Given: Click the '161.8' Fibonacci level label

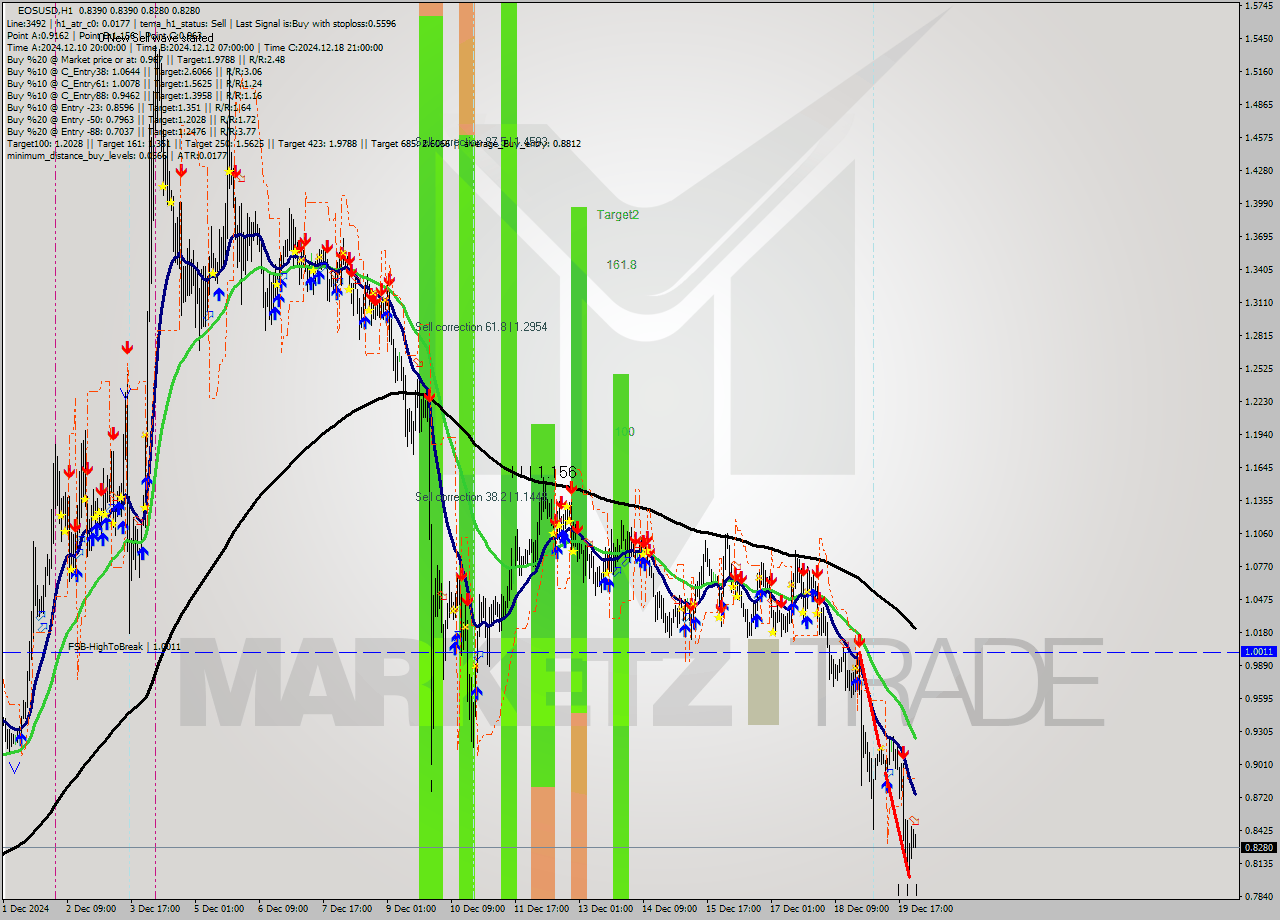Looking at the screenshot, I should 621,264.
